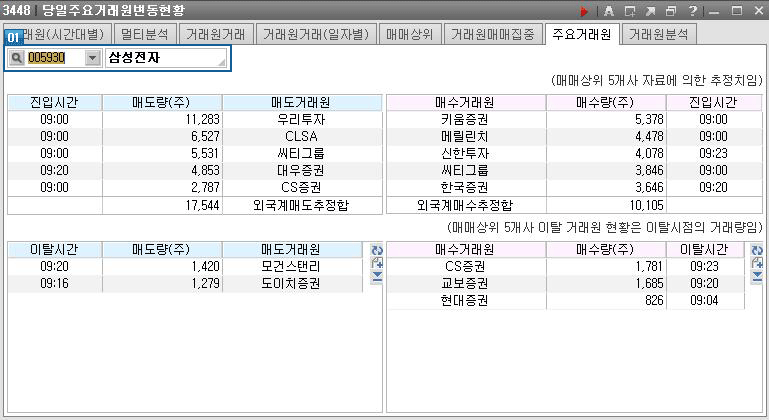769x420 pixels.
Task: Jump to bottom of right departed-buyers list
Action: tap(757, 277)
